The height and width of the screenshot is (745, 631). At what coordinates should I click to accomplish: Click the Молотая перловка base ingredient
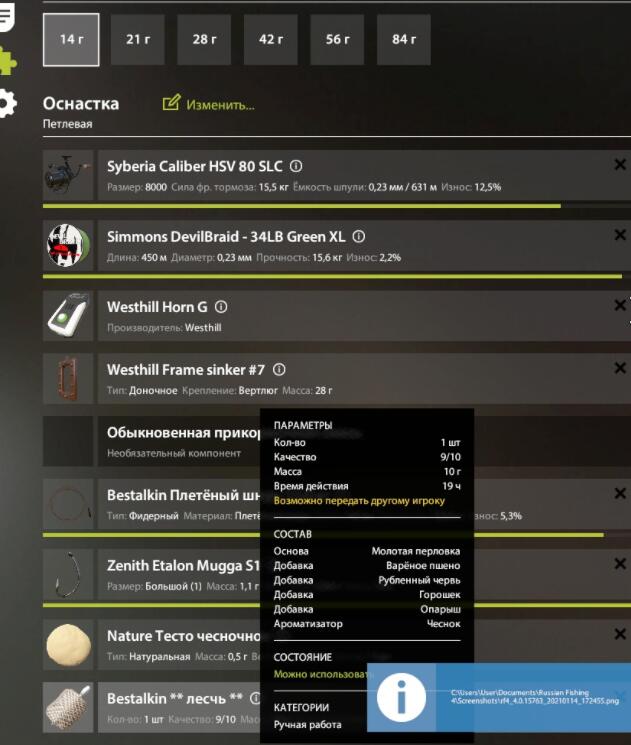[416, 551]
